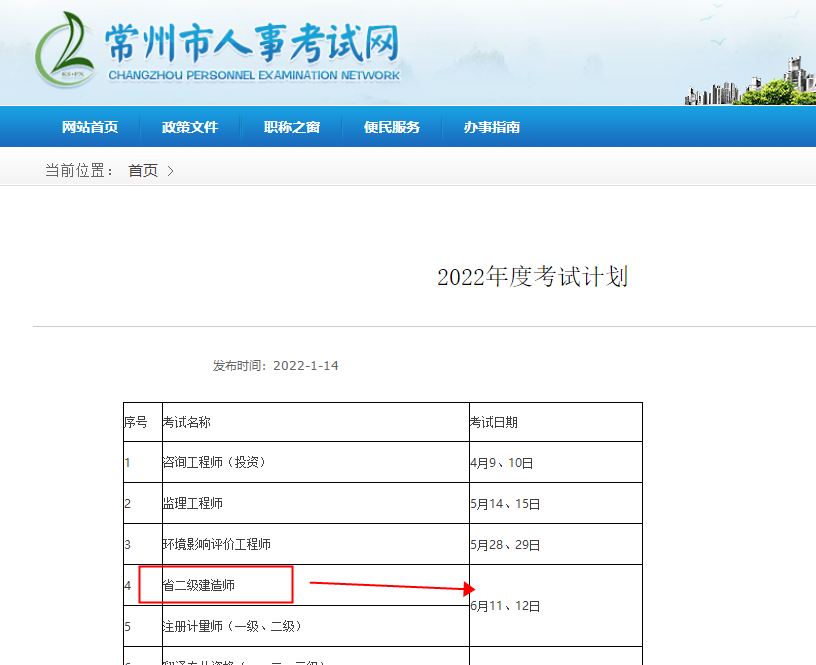Open the 办事指南 menu item

491,126
